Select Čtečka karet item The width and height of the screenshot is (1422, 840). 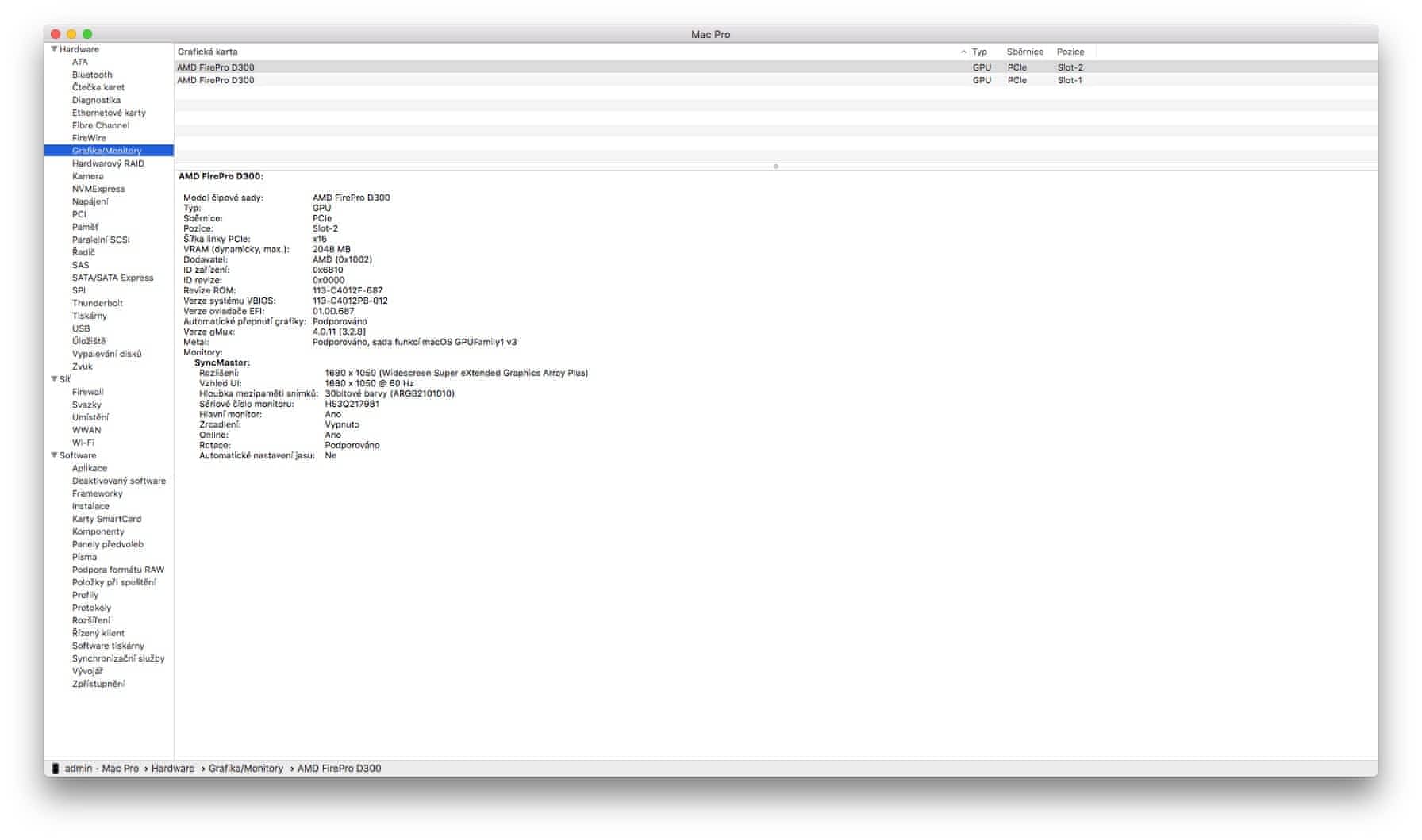click(98, 87)
